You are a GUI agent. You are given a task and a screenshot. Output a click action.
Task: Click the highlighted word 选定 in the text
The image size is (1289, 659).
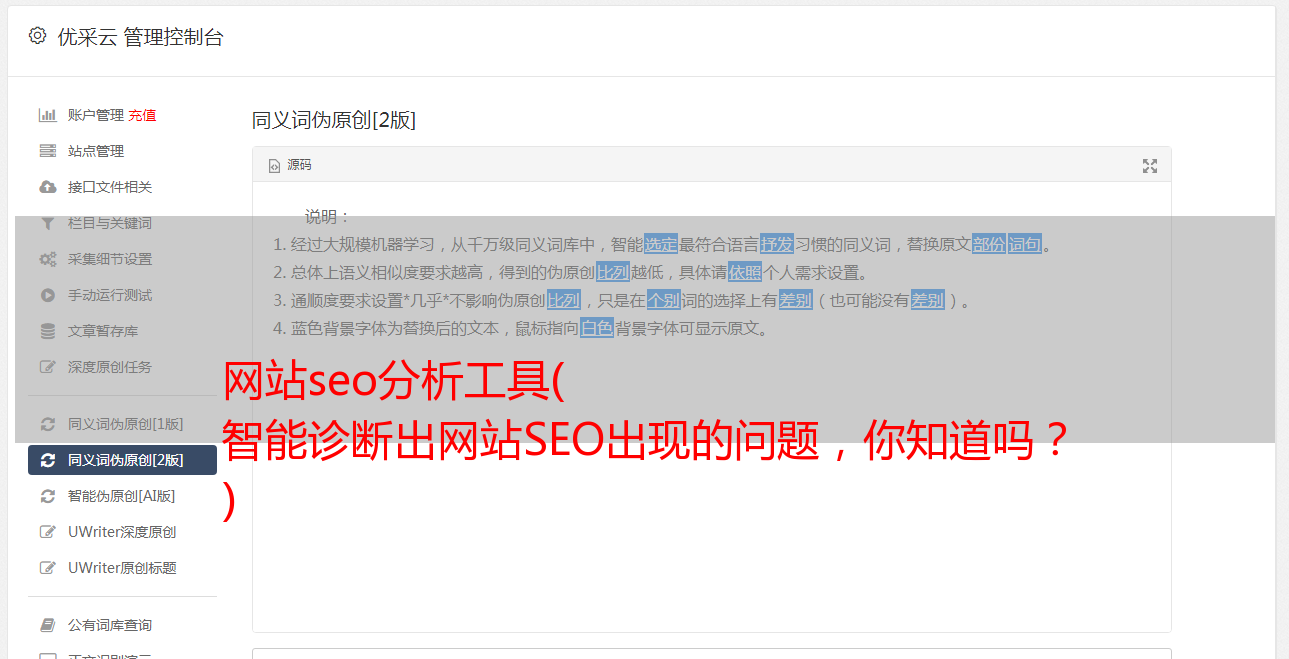pos(661,244)
